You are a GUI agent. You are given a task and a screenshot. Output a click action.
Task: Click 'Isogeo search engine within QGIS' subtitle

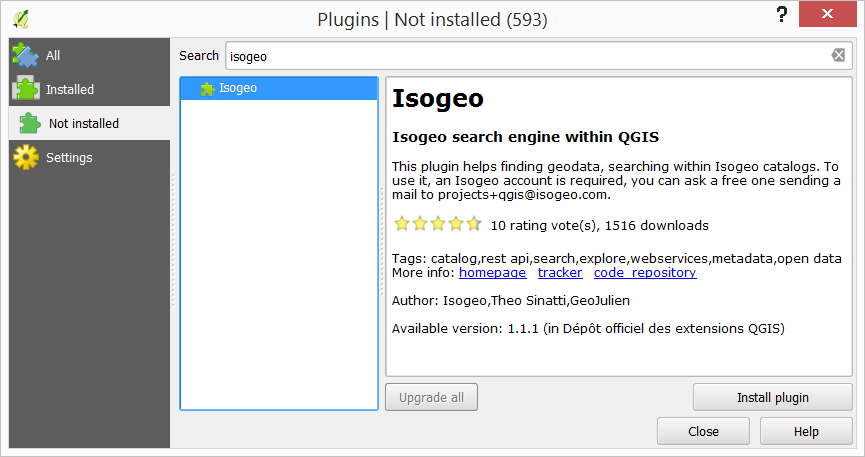(525, 137)
